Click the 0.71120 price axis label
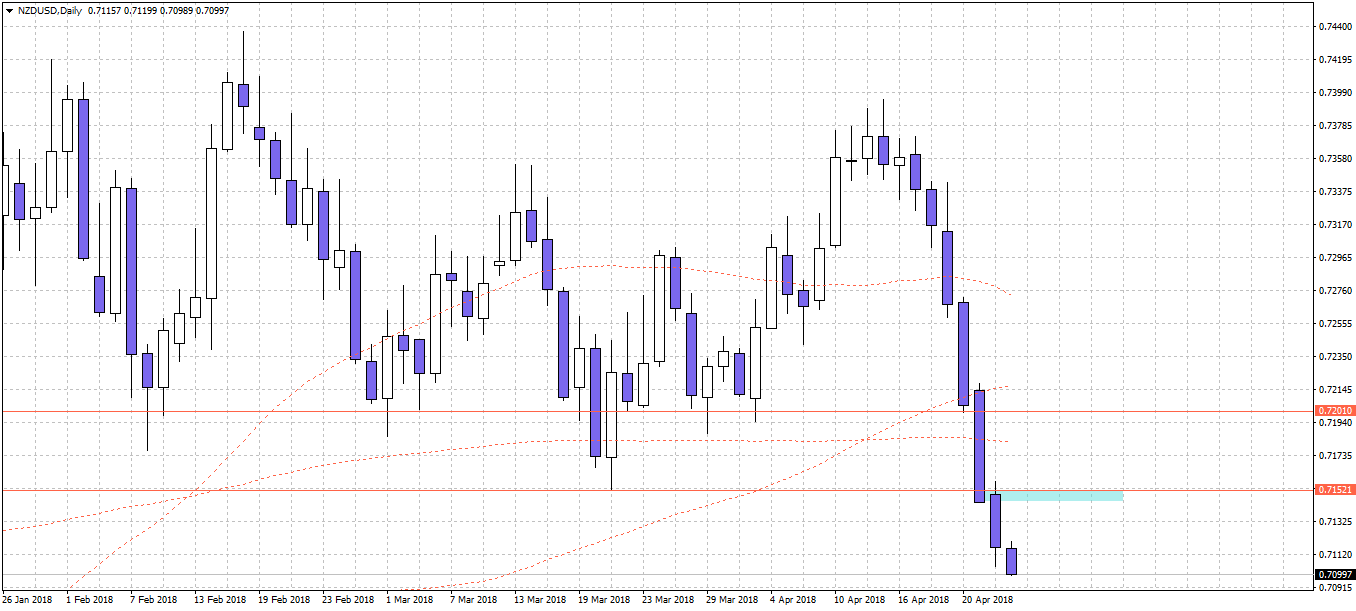The height and width of the screenshot is (611, 1356). coord(1336,554)
